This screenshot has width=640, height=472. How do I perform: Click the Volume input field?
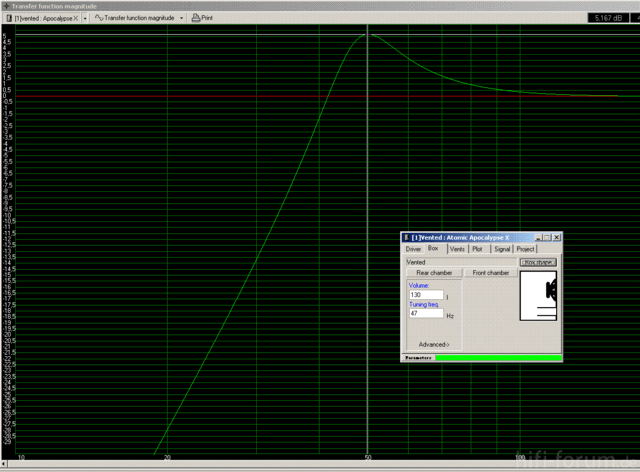424,295
